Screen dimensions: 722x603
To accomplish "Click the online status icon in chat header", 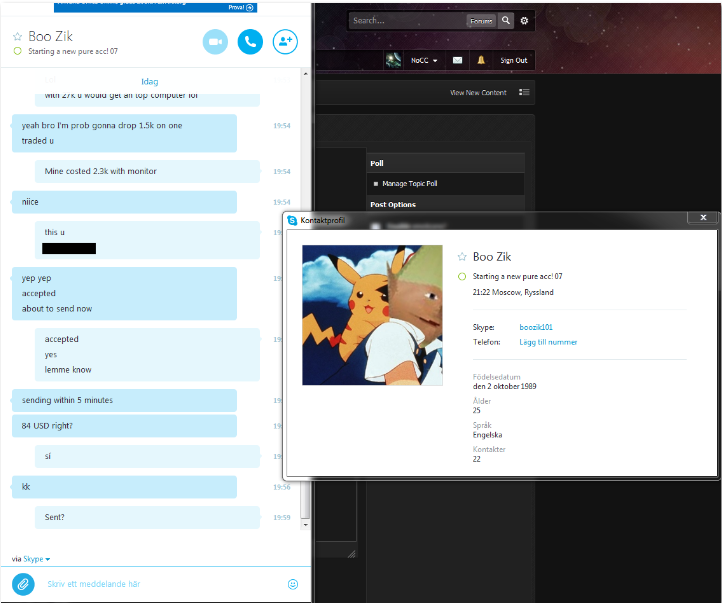I will point(17,51).
